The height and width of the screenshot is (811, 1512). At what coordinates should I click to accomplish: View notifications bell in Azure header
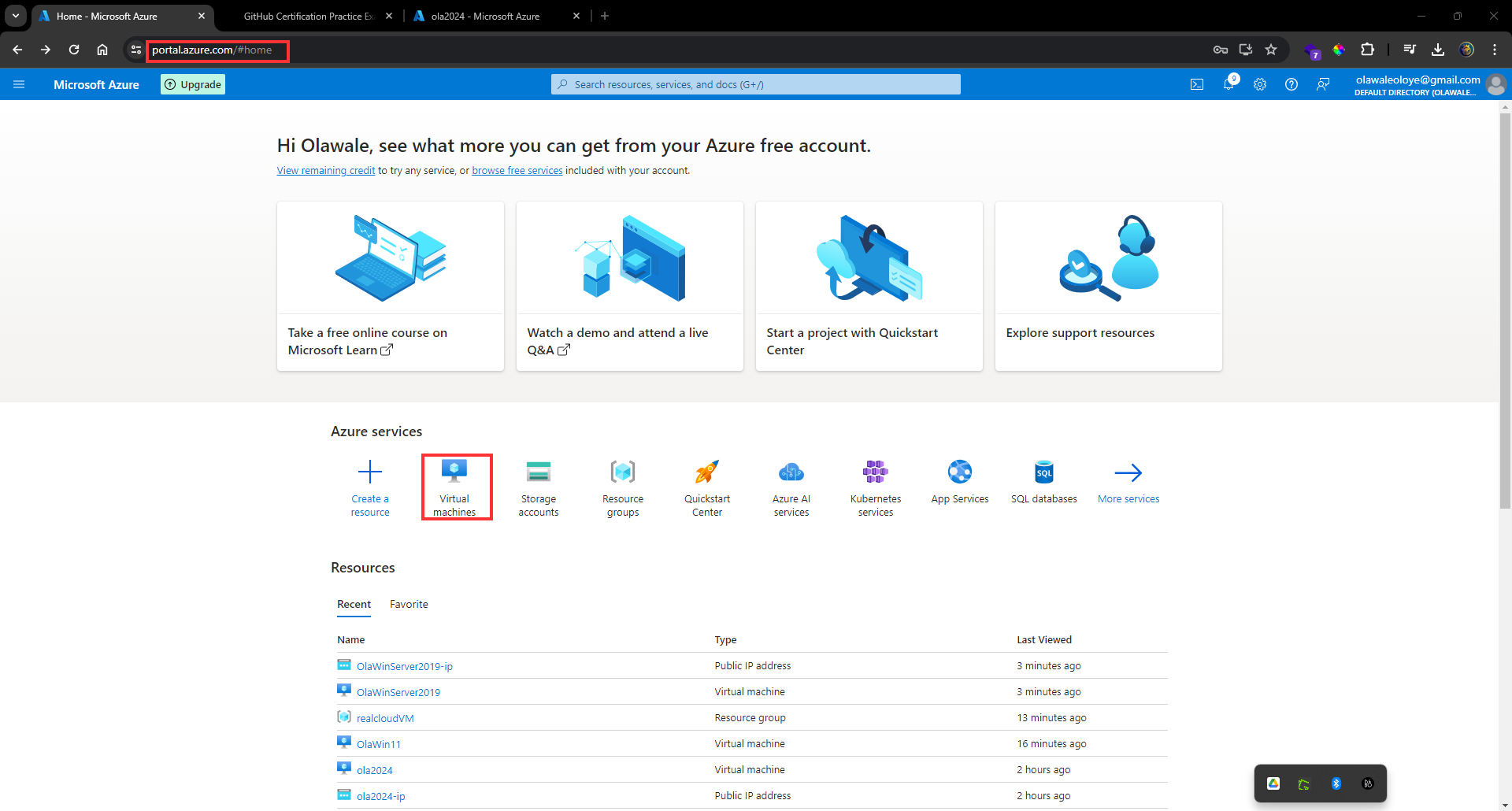(x=1228, y=84)
